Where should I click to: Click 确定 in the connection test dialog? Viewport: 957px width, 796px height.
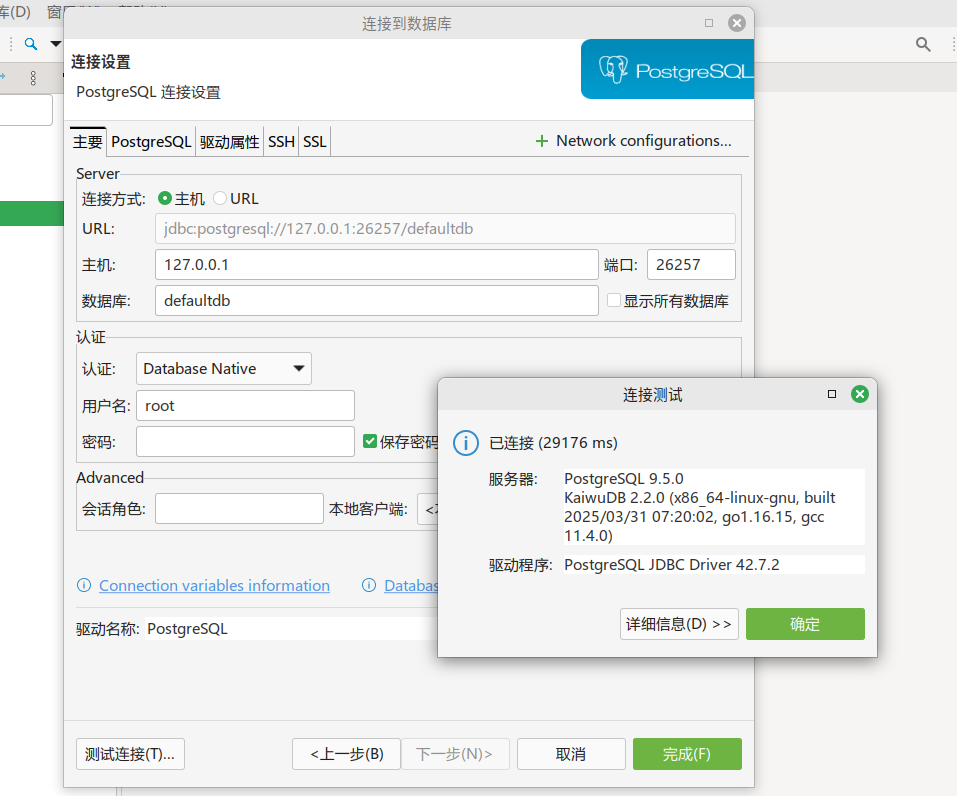[x=805, y=624]
